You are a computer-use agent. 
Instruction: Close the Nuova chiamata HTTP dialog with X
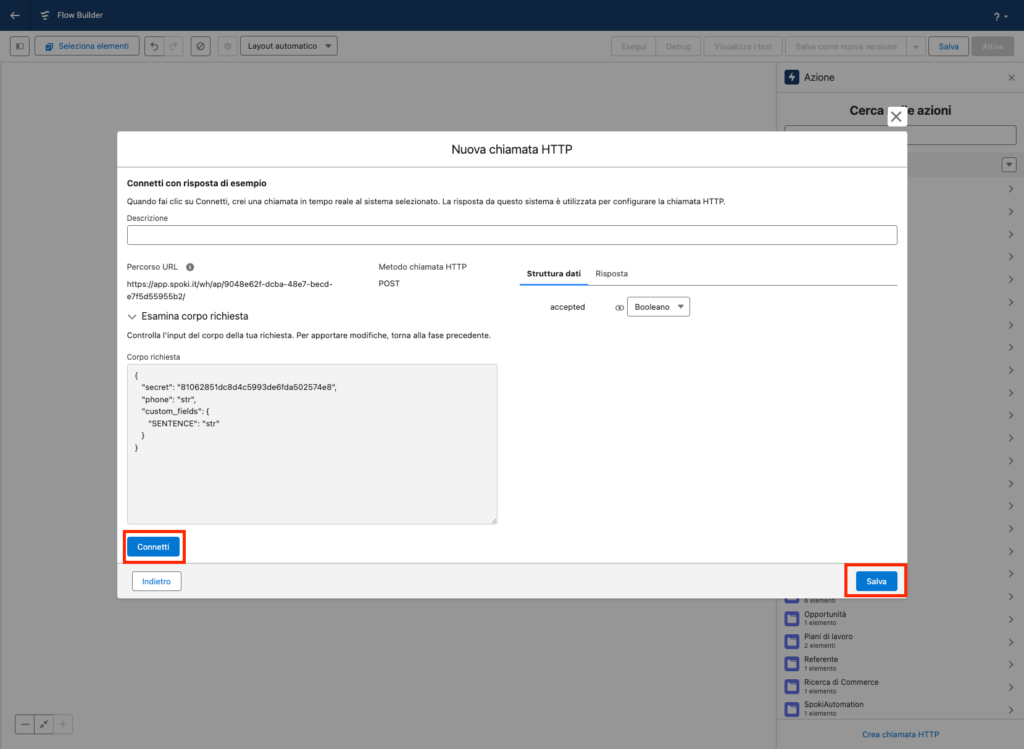(896, 117)
